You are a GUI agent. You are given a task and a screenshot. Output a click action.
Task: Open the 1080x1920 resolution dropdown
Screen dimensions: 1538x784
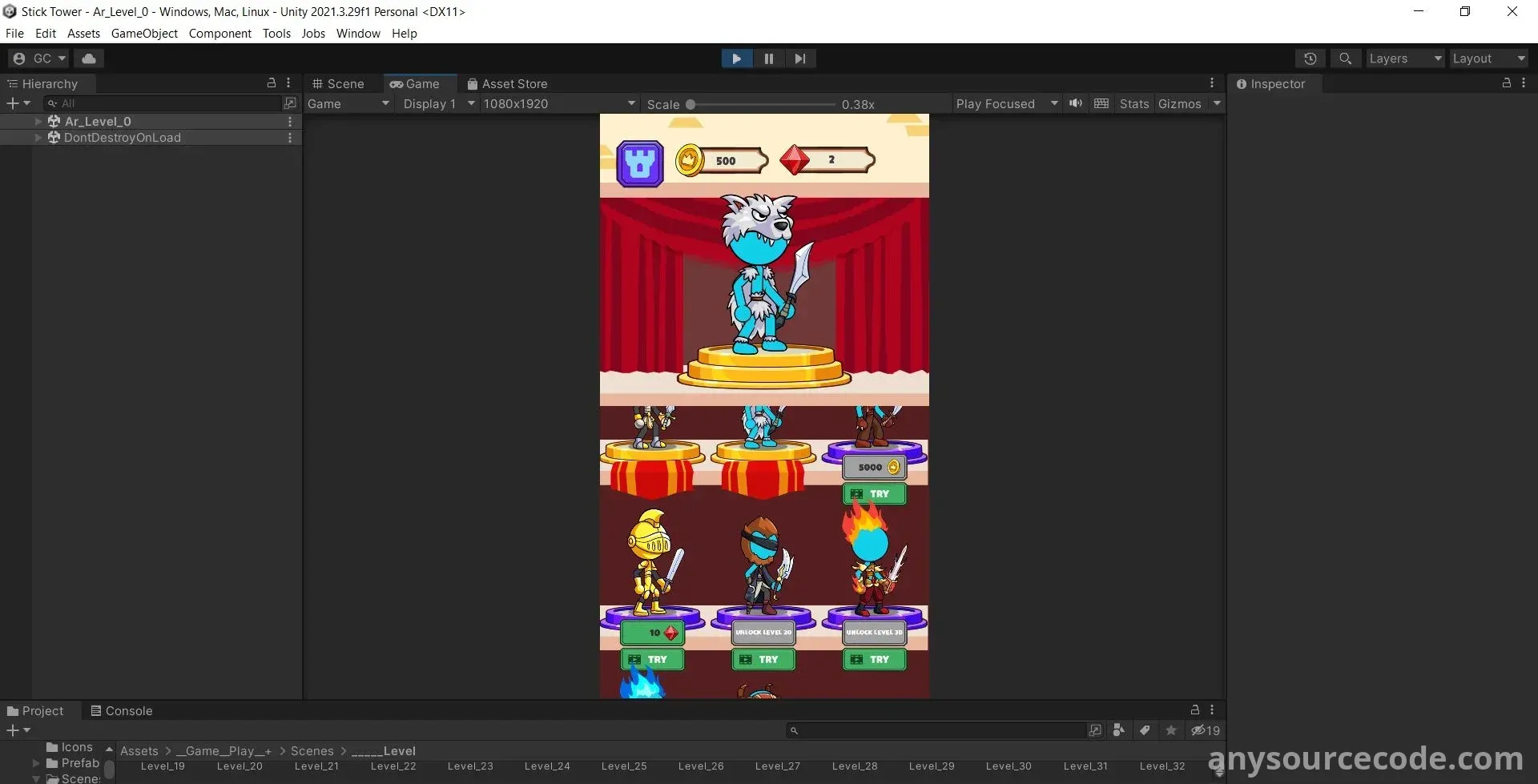click(x=558, y=104)
